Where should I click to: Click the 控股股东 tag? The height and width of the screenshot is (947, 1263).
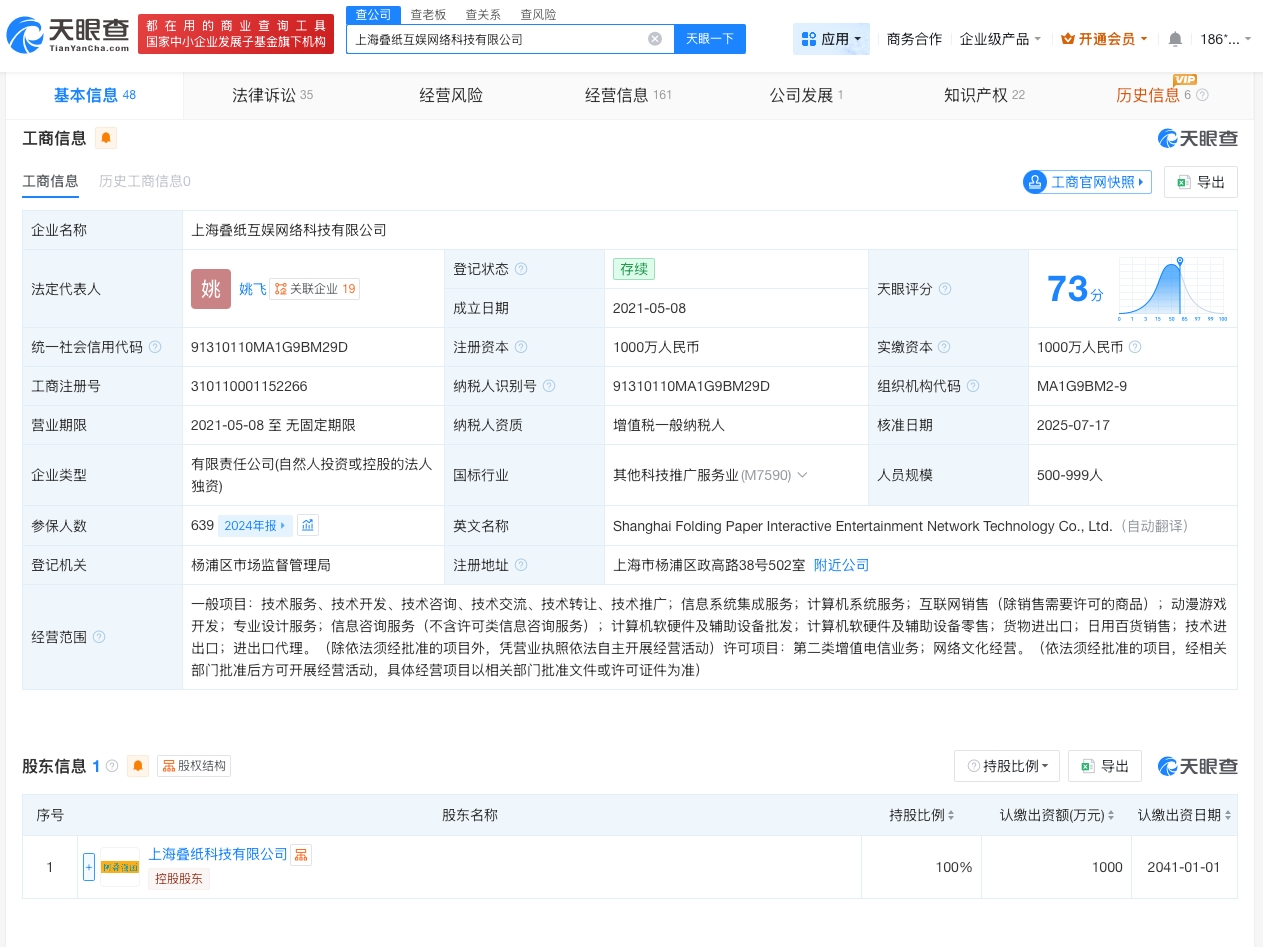point(179,879)
